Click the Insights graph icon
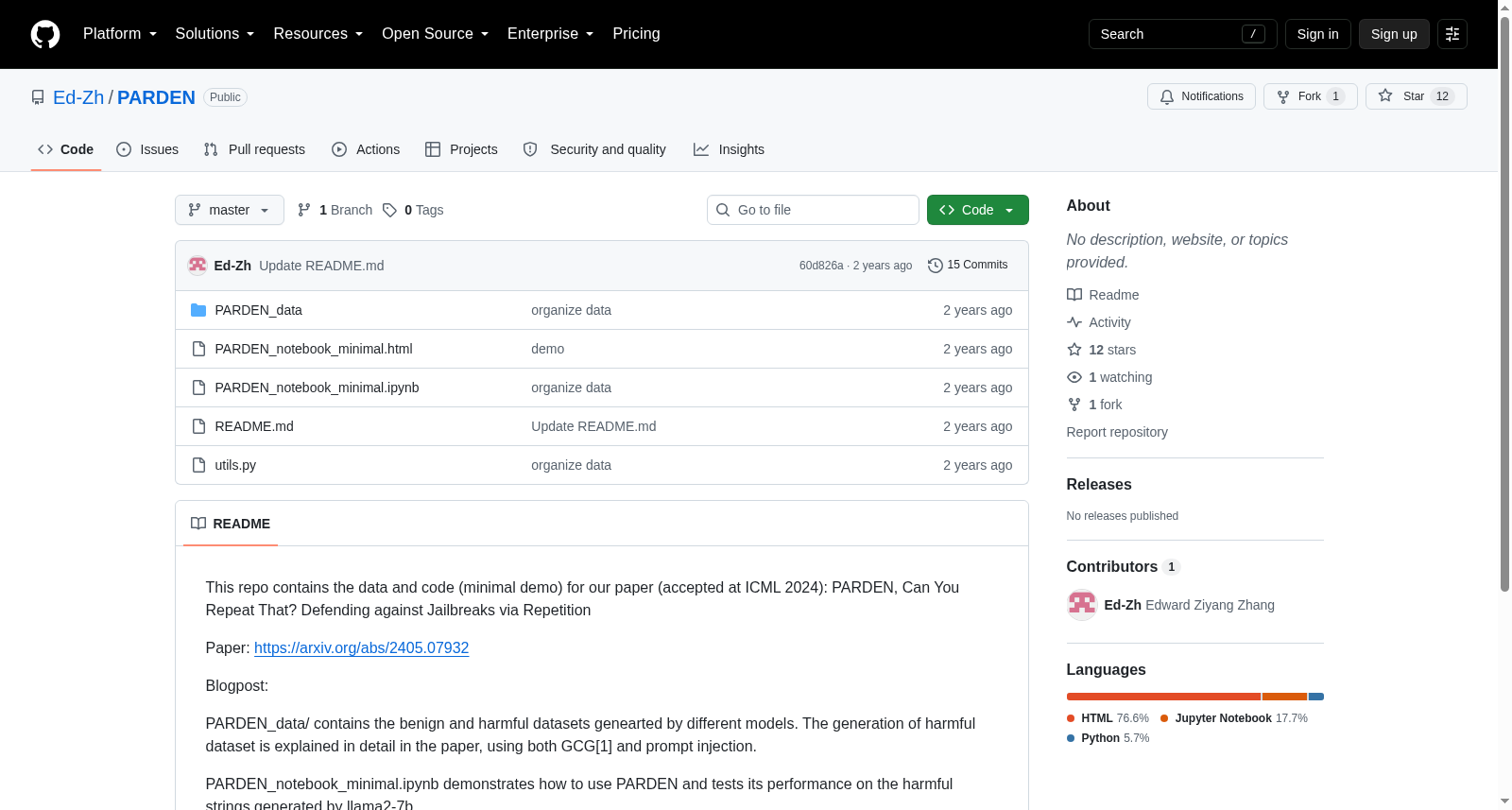 point(701,149)
